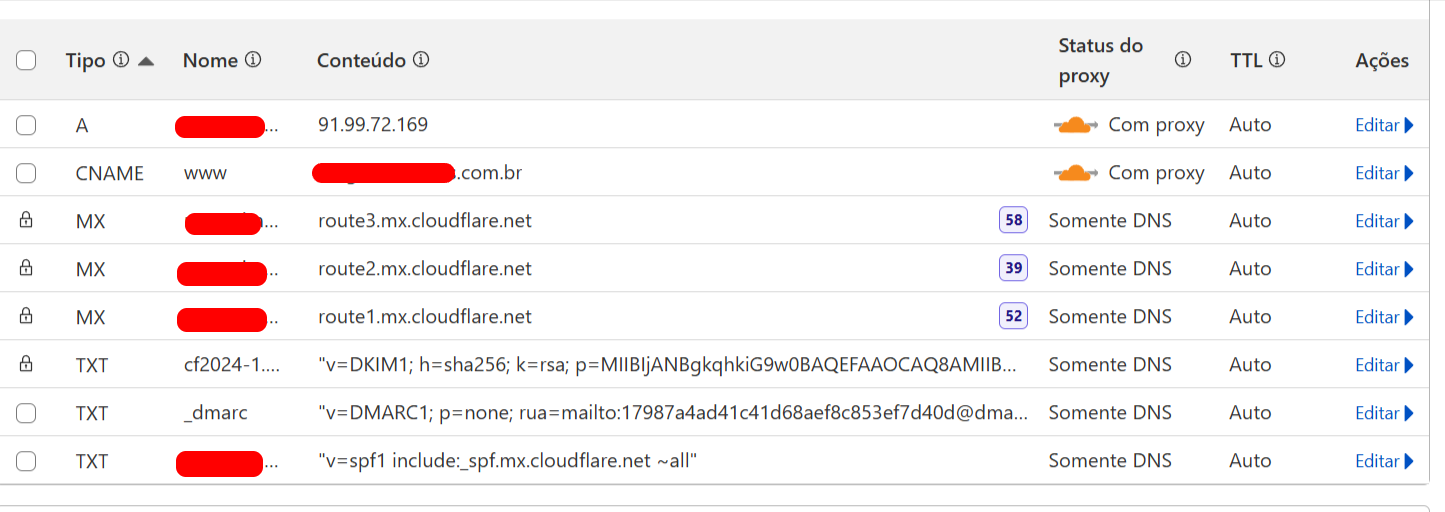Tick the CNAME www record checkbox
Image resolution: width=1445 pixels, height=512 pixels.
pos(26,173)
